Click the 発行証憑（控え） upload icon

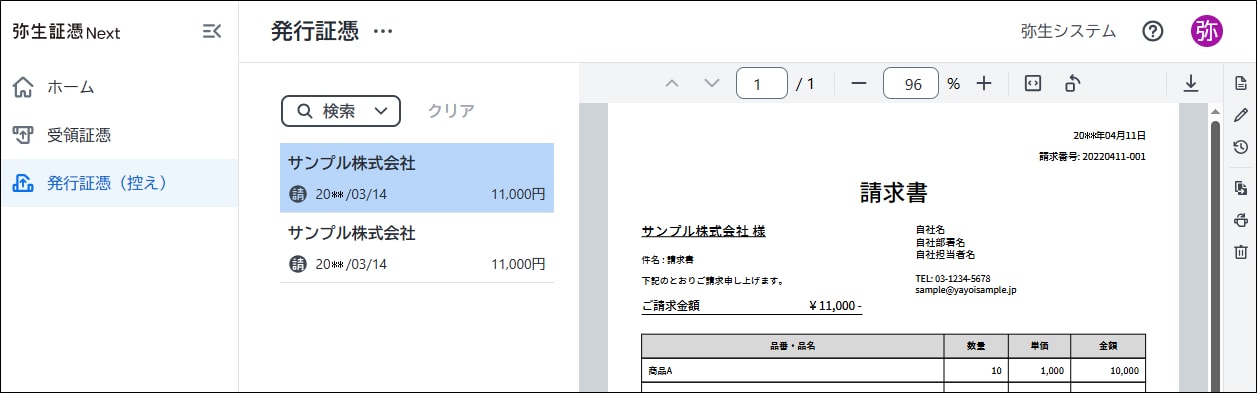pos(23,183)
